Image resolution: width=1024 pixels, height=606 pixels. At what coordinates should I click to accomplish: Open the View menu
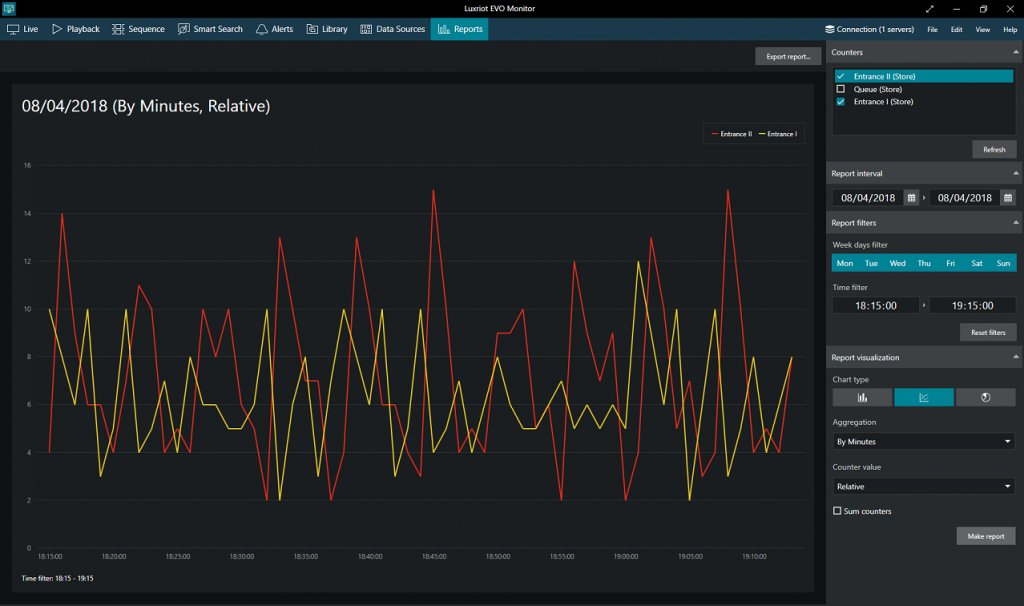click(983, 29)
